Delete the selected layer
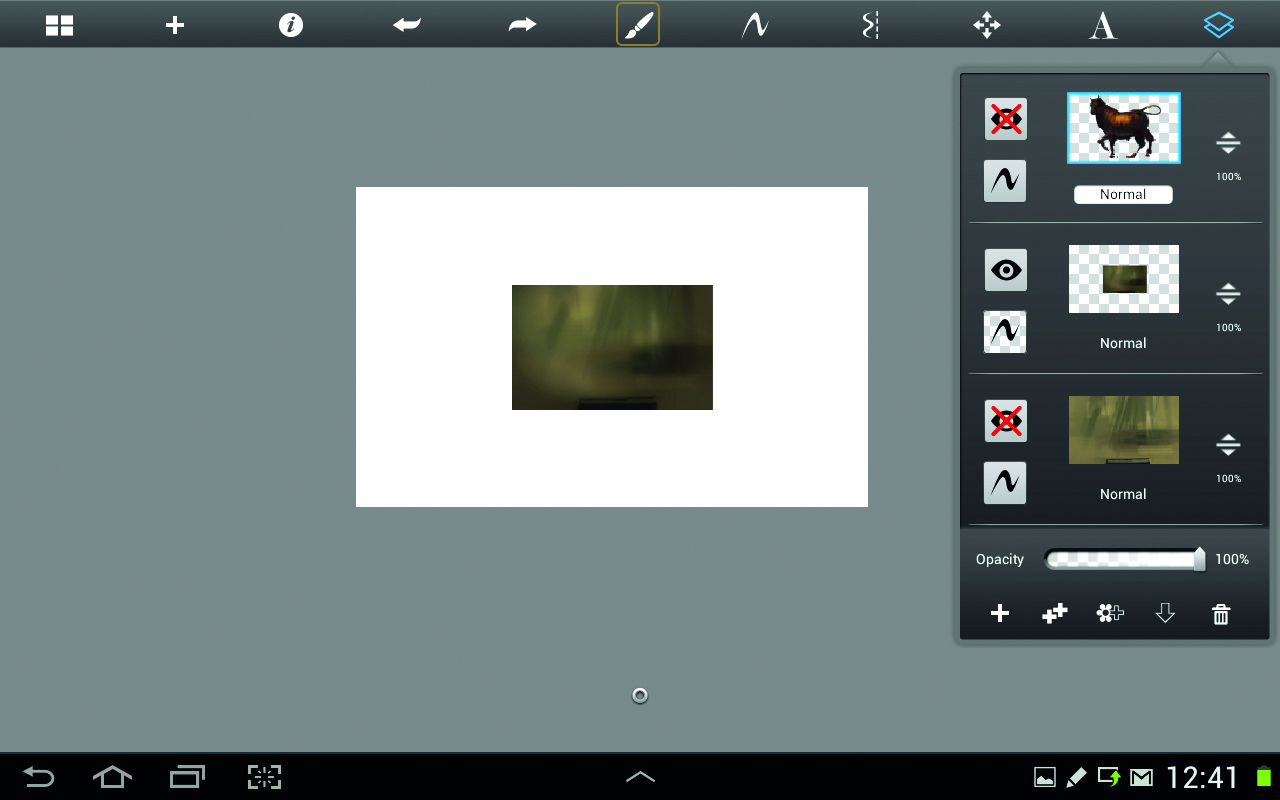The height and width of the screenshot is (800, 1280). coord(1221,614)
